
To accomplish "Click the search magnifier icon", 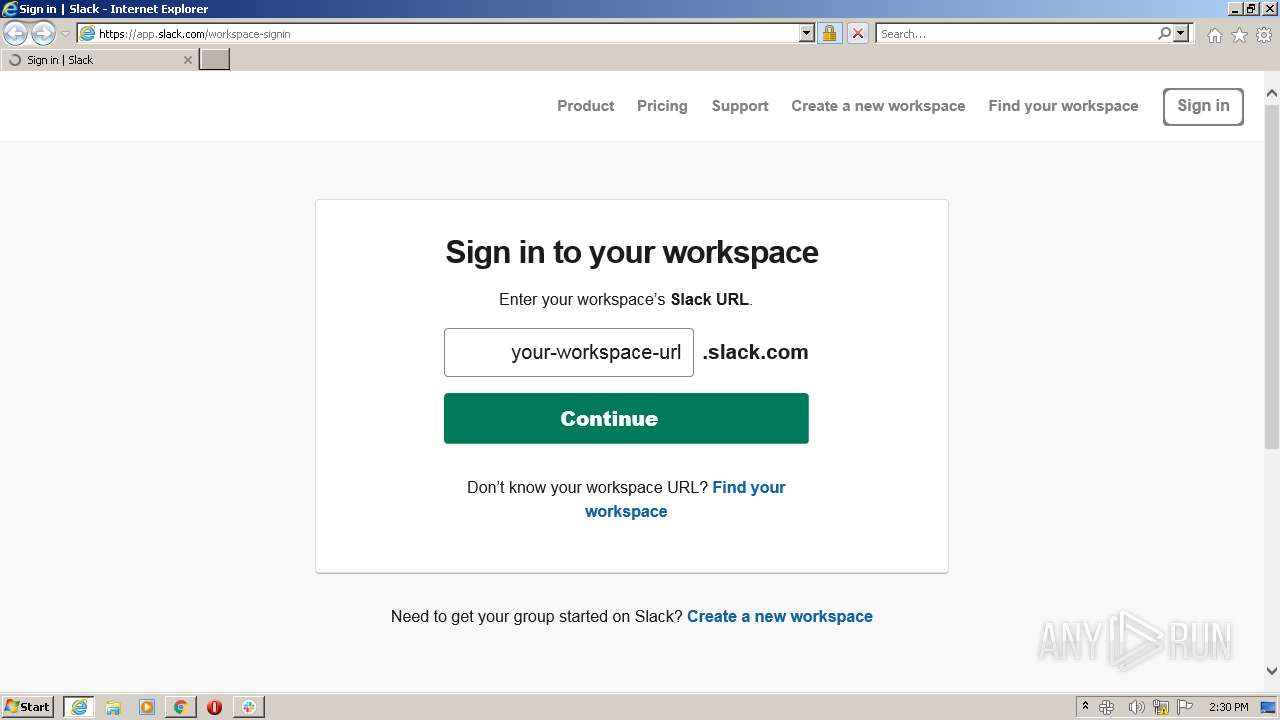I will [1164, 33].
